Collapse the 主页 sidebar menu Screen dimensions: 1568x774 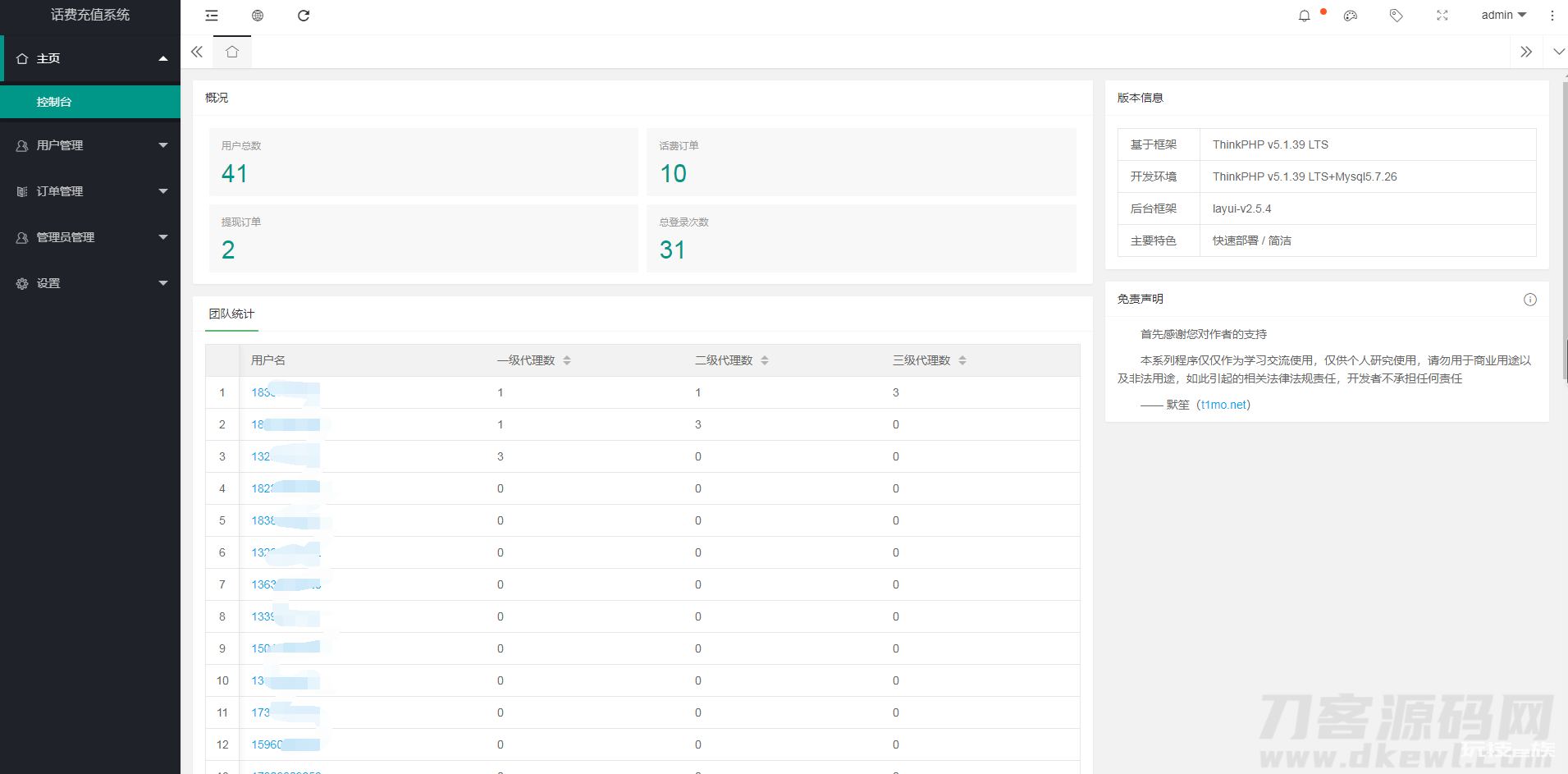[x=90, y=58]
